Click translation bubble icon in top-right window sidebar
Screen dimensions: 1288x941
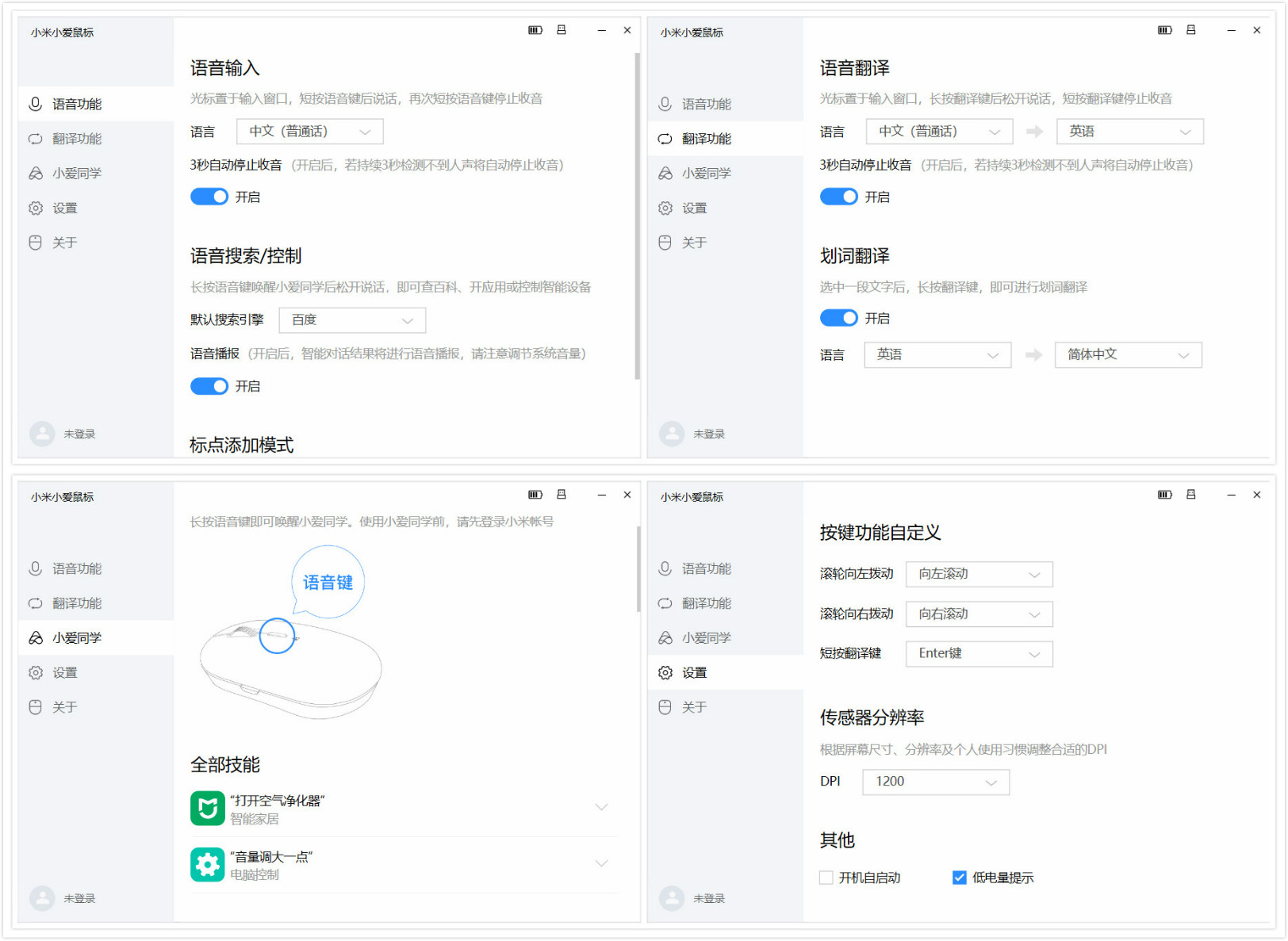[x=665, y=139]
